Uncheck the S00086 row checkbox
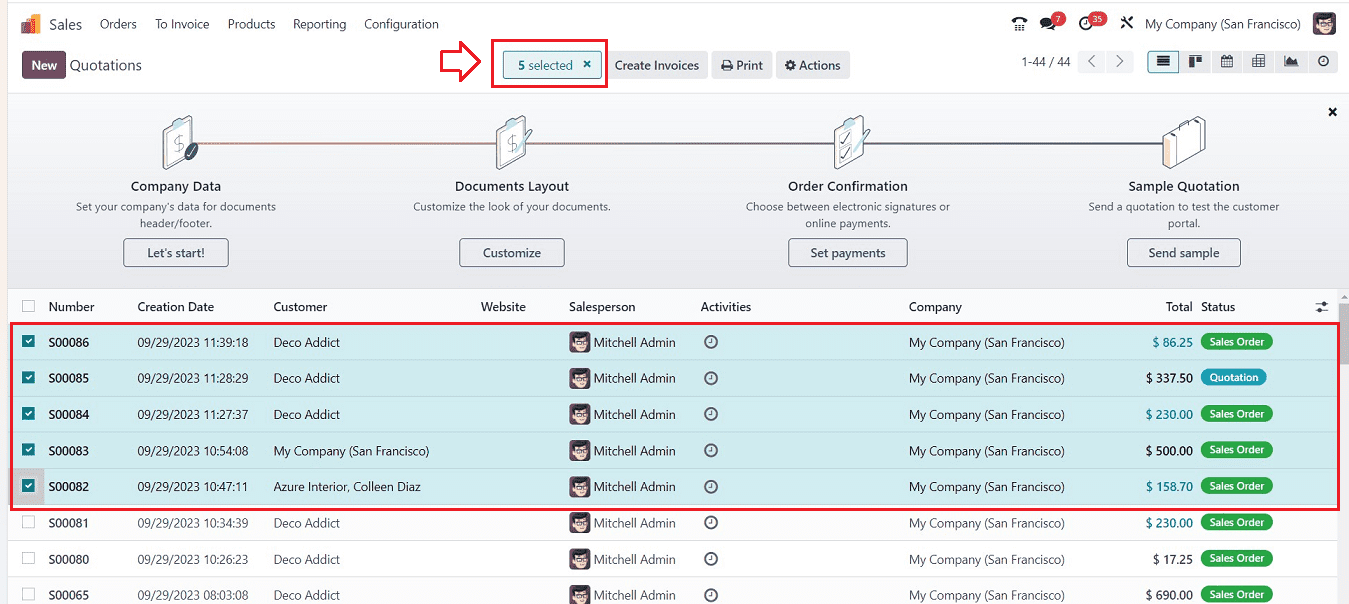The width and height of the screenshot is (1349, 604). click(28, 342)
